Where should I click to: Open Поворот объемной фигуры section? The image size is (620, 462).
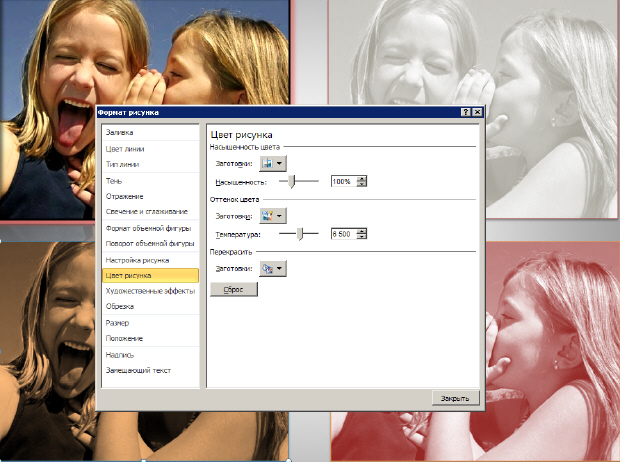point(150,244)
